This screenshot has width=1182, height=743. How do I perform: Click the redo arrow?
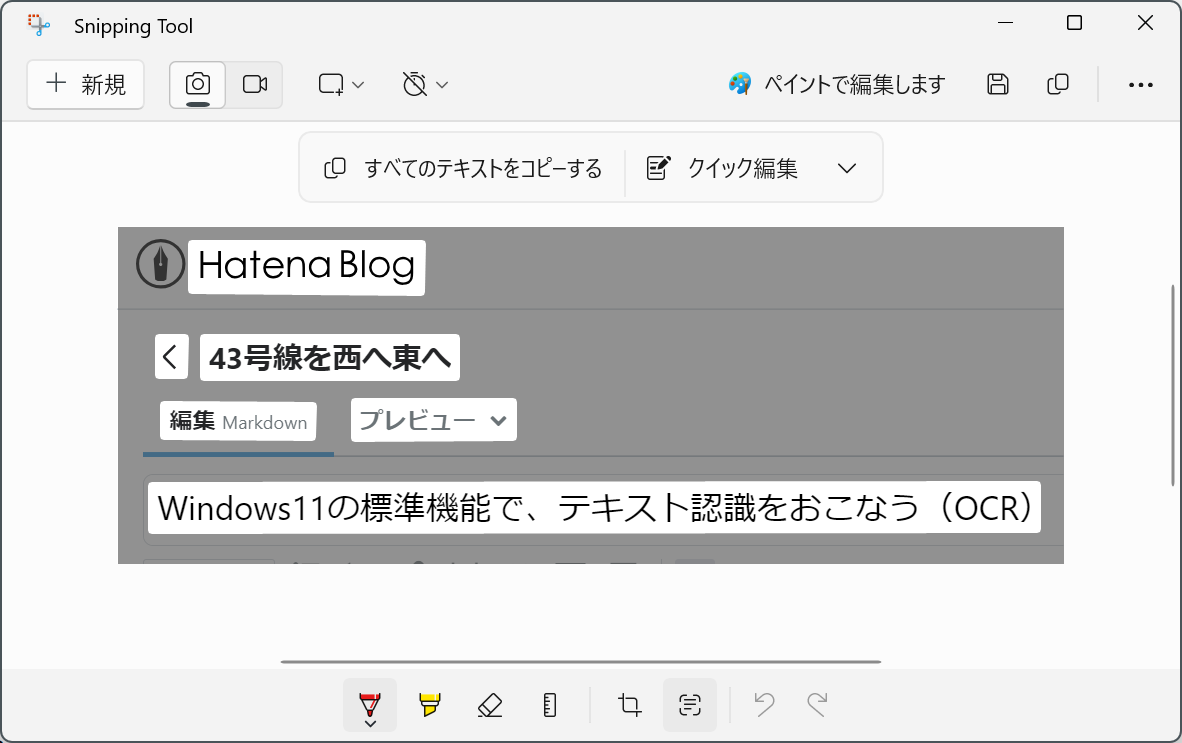[817, 705]
